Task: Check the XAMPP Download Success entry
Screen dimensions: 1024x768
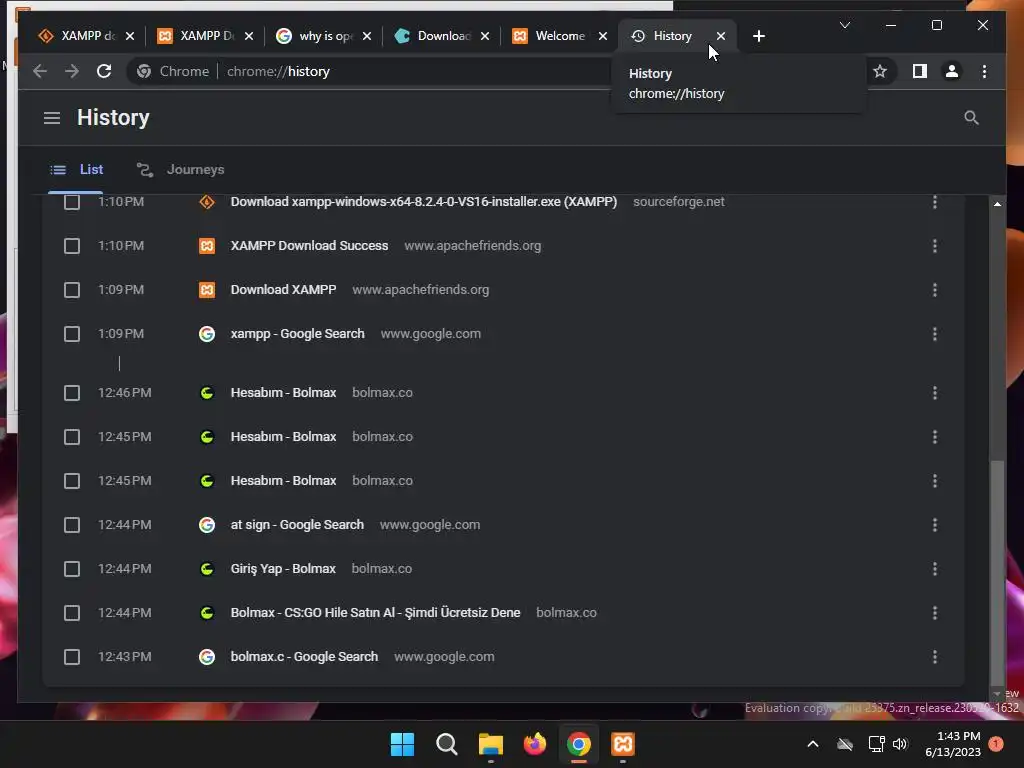Action: click(x=72, y=246)
